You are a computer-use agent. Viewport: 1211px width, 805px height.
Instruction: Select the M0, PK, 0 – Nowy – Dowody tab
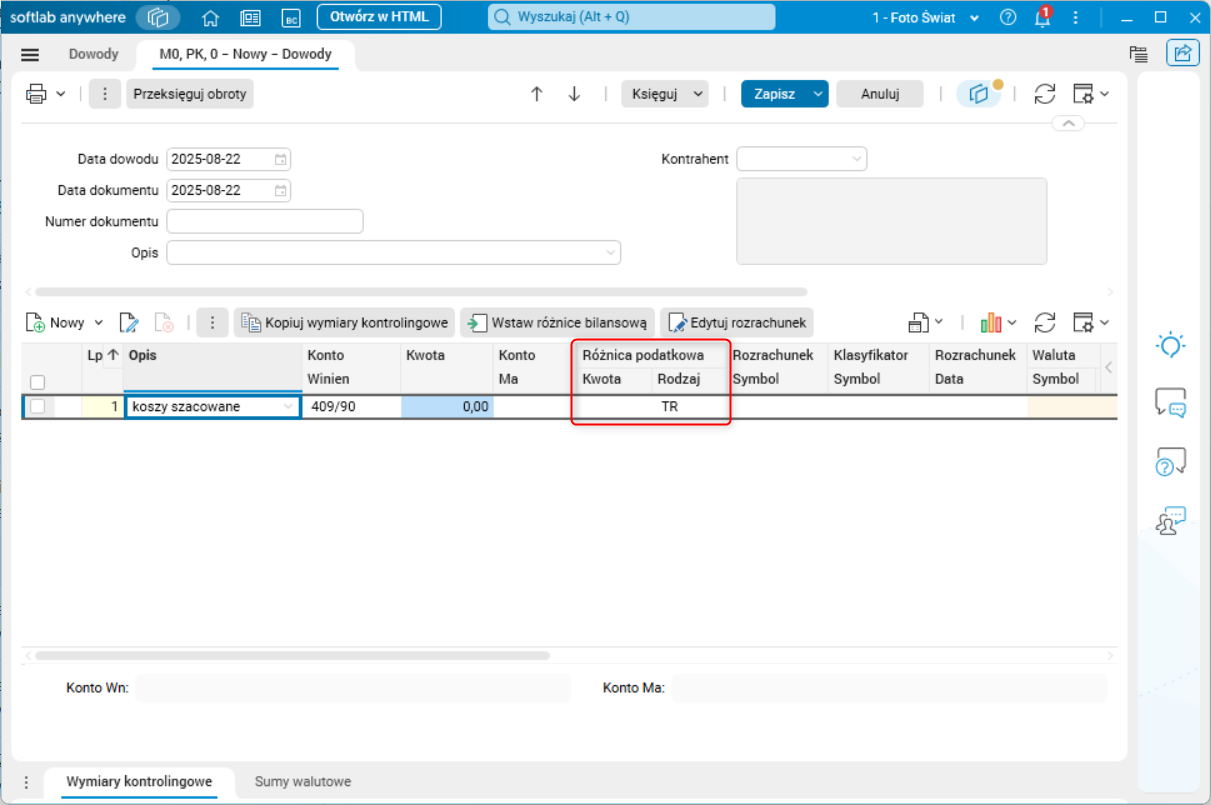[x=245, y=54]
